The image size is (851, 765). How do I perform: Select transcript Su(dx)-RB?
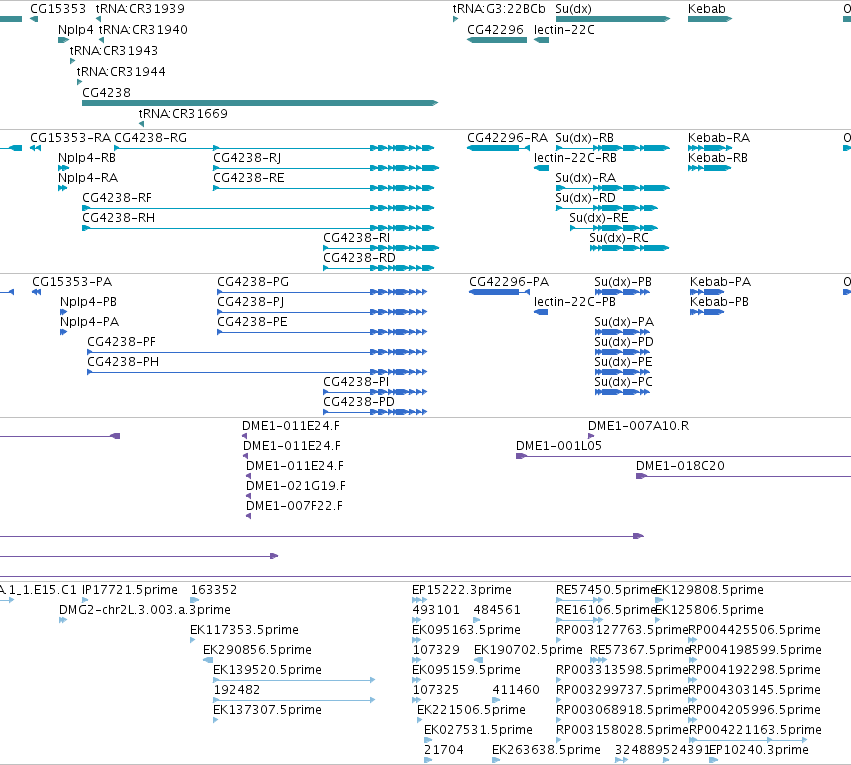point(585,138)
